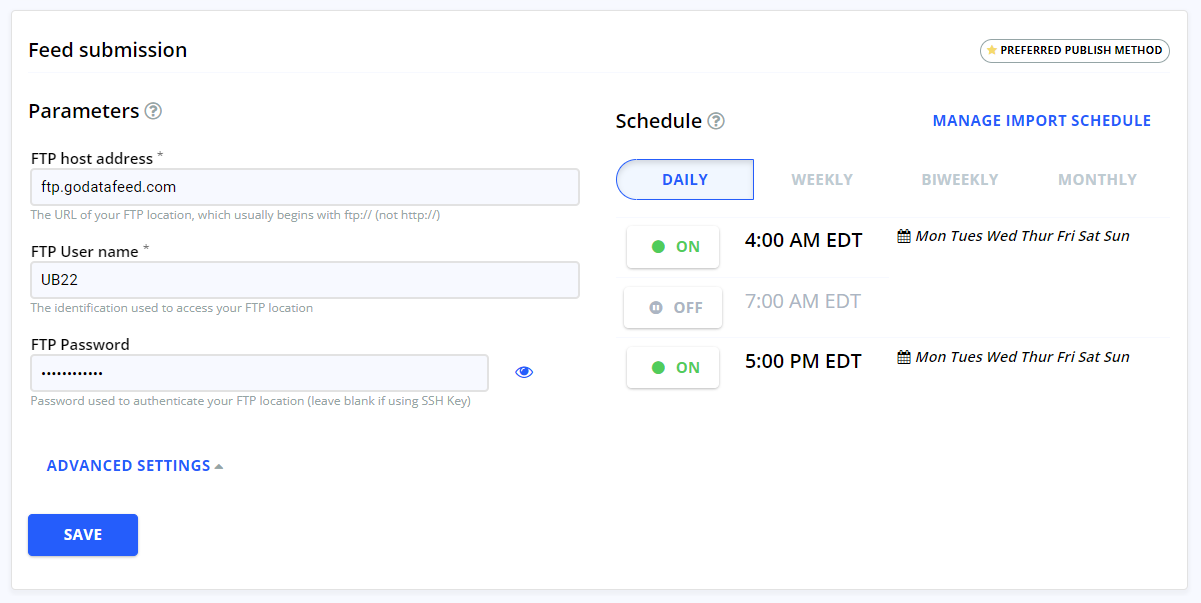Click the calendar icon beside 4:00 AM EDT
1201x603 pixels.
pos(904,236)
